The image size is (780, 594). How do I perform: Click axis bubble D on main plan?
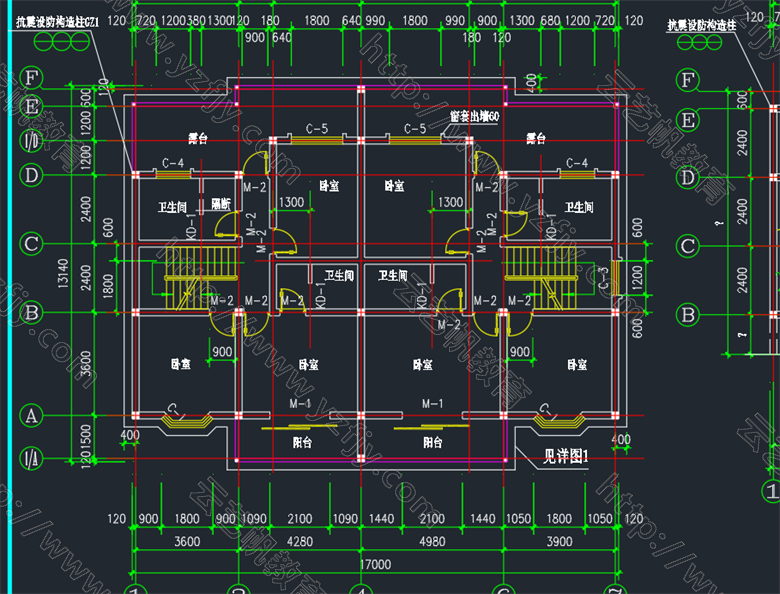click(x=31, y=175)
